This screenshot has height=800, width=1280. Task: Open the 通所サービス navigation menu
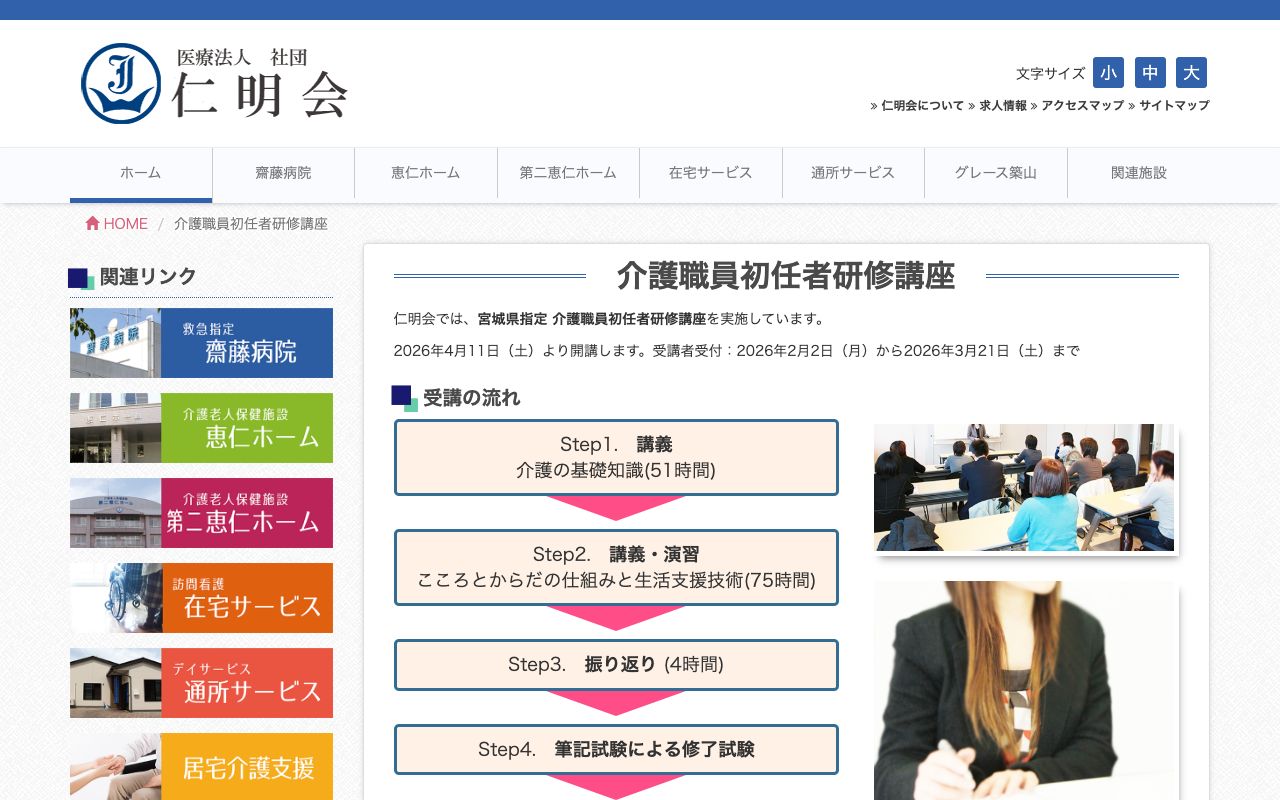tap(854, 173)
